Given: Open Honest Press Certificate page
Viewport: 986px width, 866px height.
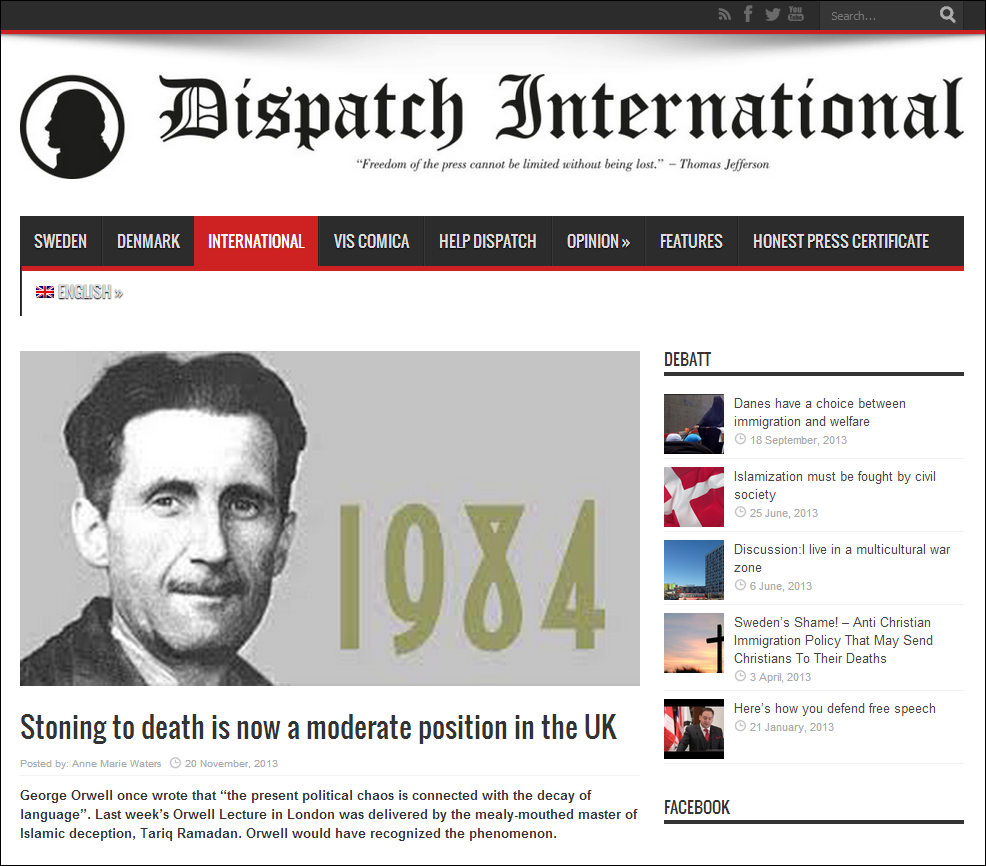Looking at the screenshot, I should click(841, 241).
